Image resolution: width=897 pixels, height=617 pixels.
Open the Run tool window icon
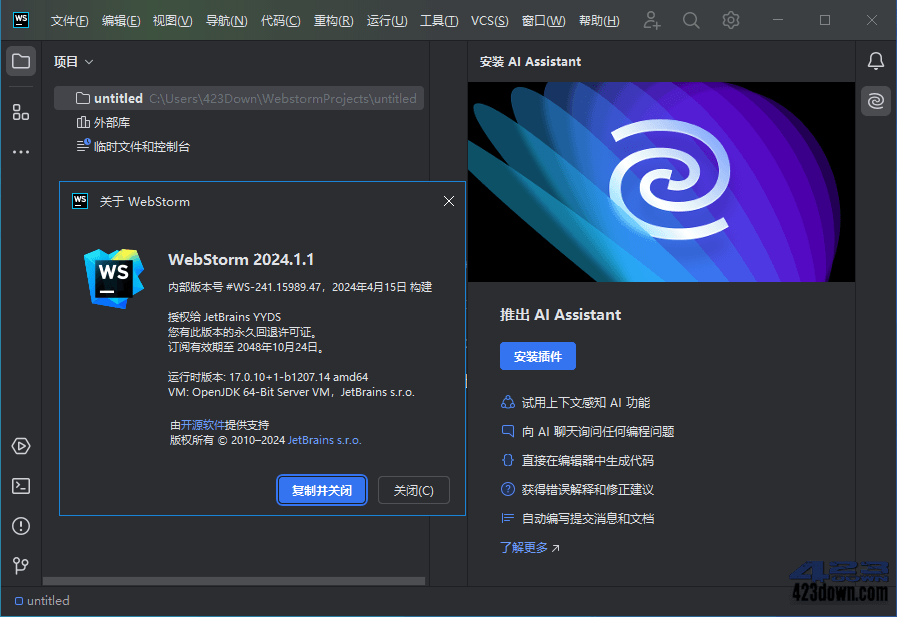[x=21, y=446]
